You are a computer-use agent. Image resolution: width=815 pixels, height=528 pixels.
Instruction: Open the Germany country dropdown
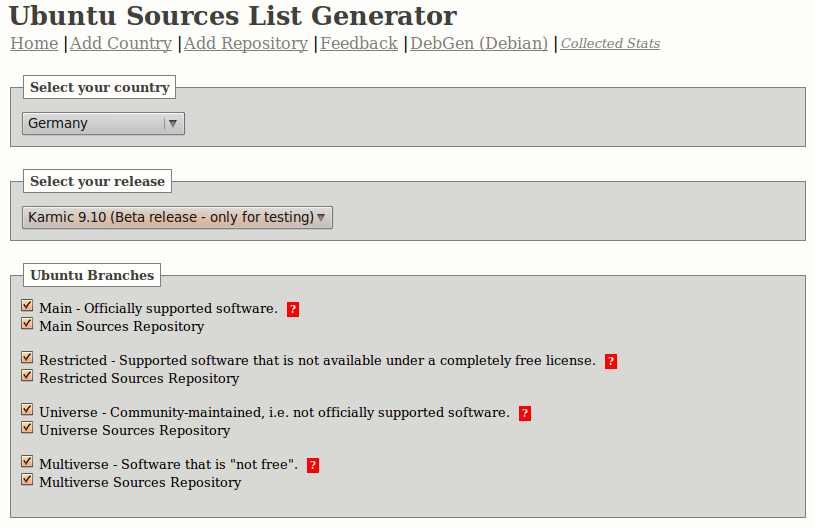point(103,123)
